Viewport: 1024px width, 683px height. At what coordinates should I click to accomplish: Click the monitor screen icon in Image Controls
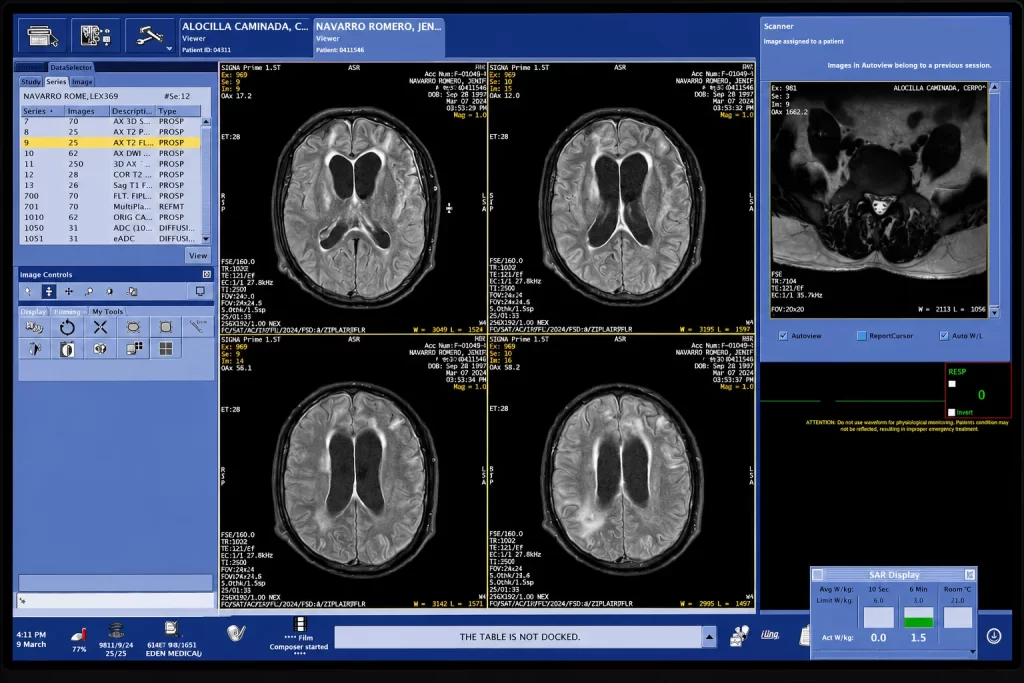point(200,292)
